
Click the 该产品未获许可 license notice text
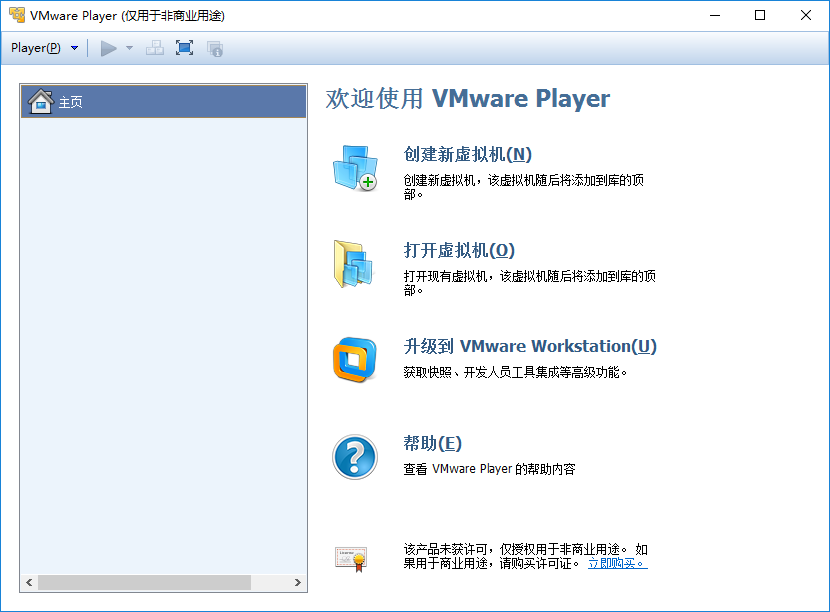coord(526,556)
